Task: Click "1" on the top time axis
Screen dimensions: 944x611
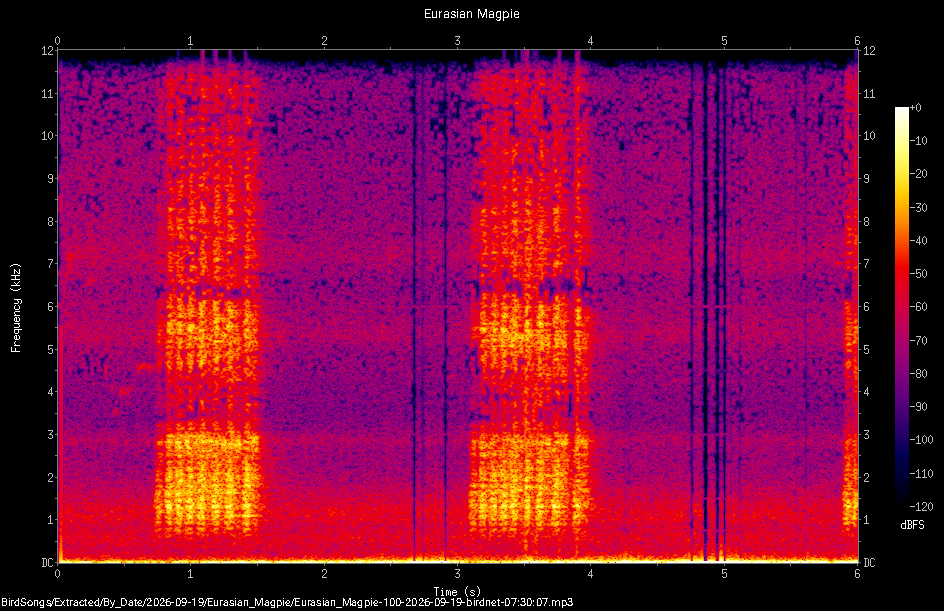Action: pyautogui.click(x=191, y=41)
